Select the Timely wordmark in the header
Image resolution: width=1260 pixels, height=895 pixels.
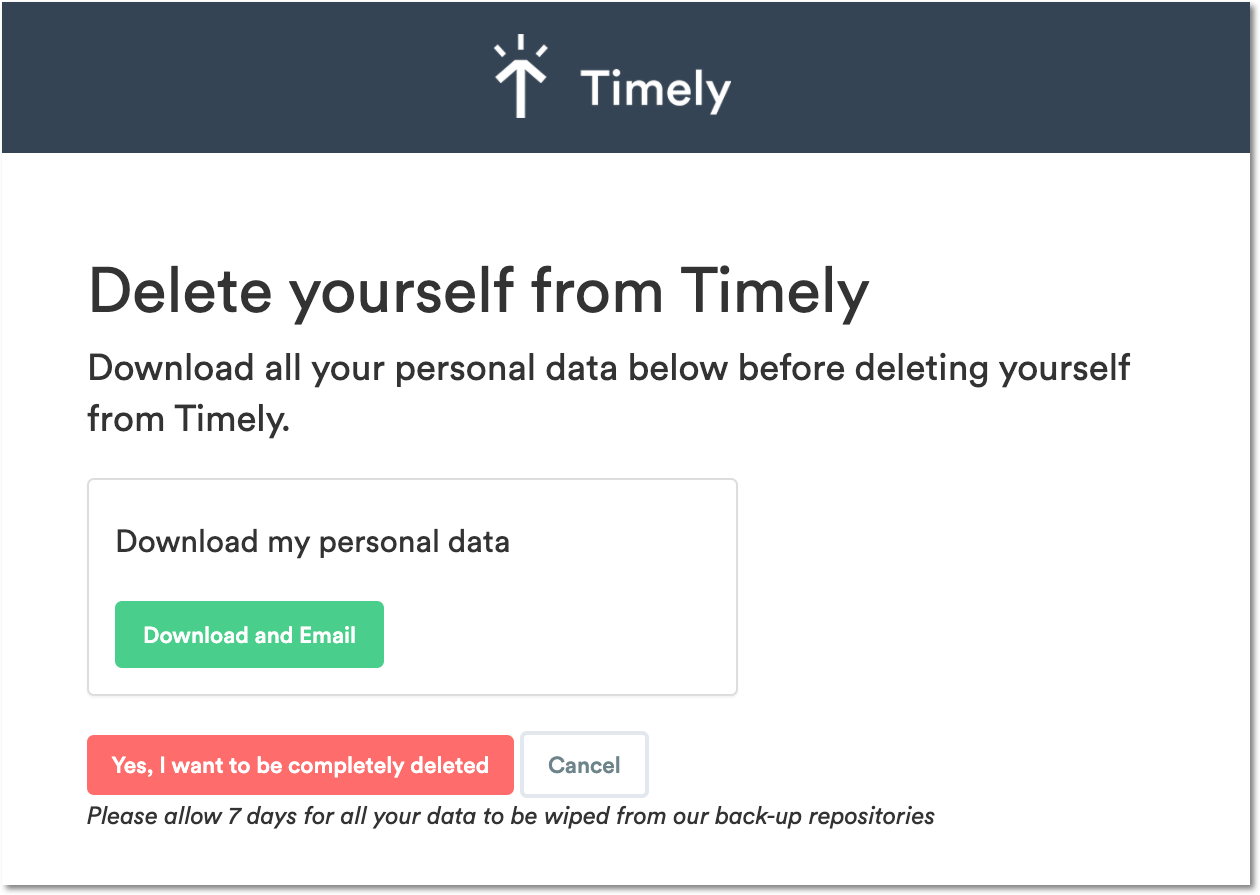655,89
